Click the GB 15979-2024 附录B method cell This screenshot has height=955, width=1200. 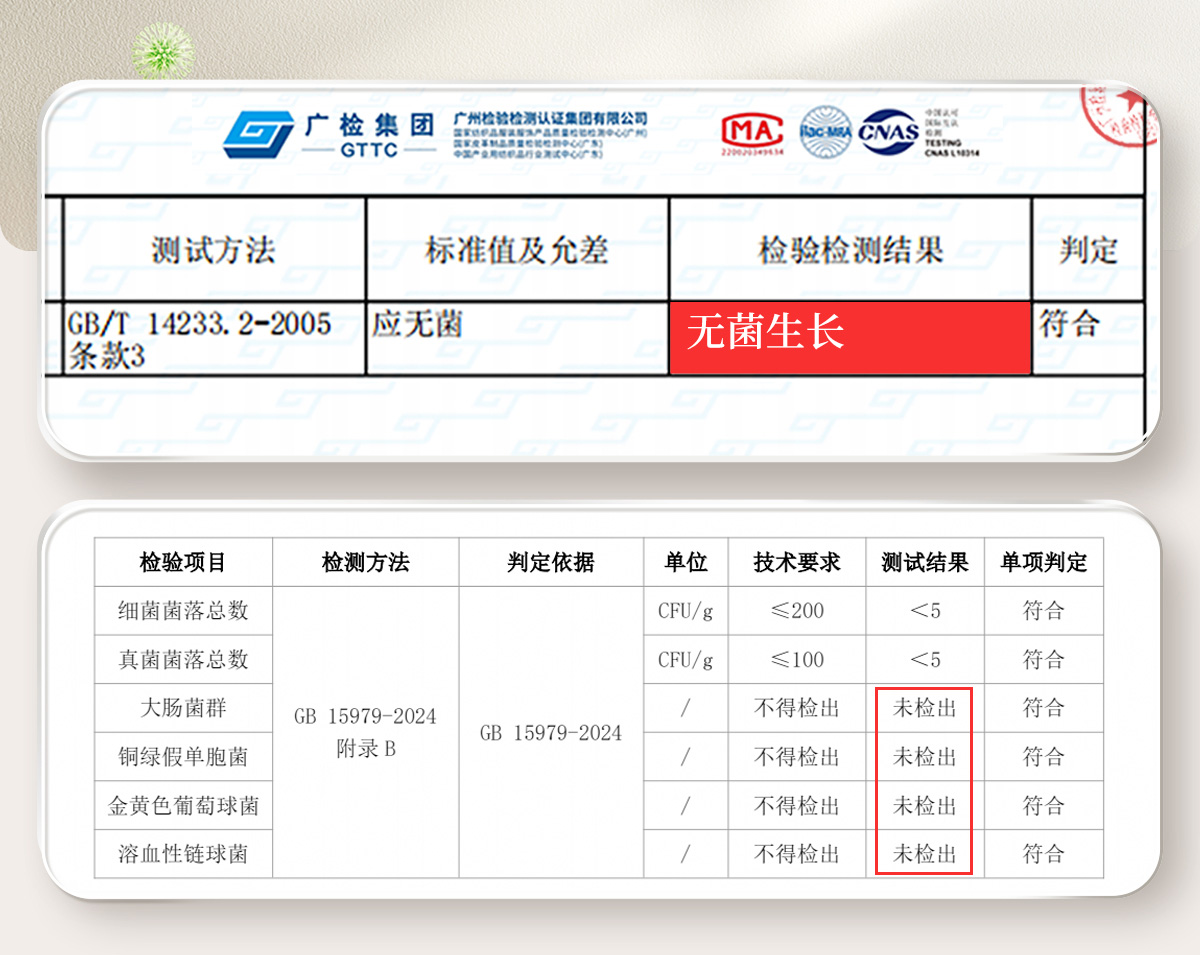(365, 732)
